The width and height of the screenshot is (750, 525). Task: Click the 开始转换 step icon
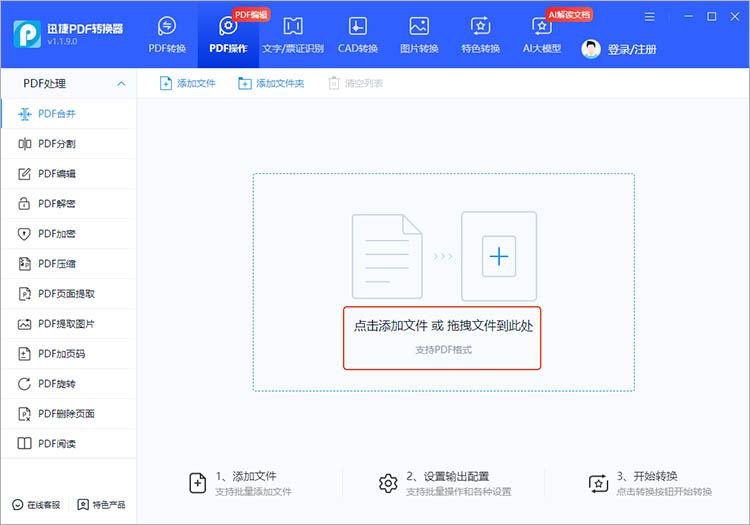598,483
